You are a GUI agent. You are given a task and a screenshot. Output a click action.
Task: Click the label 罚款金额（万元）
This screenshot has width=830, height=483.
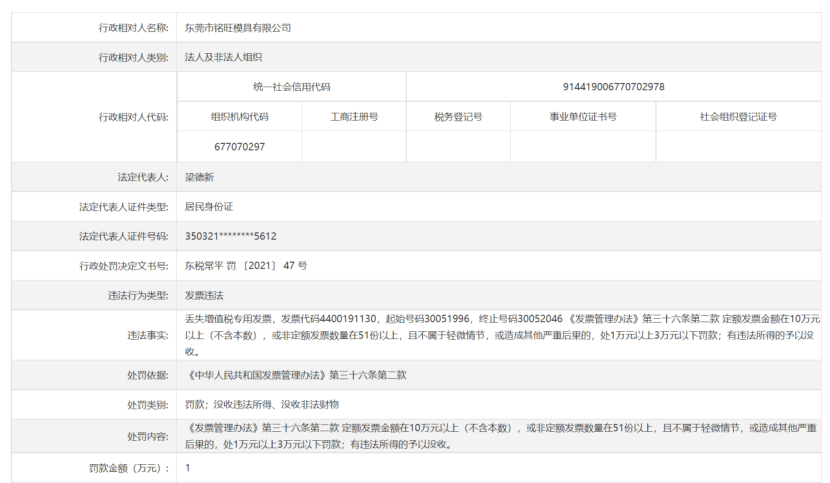tap(129, 468)
